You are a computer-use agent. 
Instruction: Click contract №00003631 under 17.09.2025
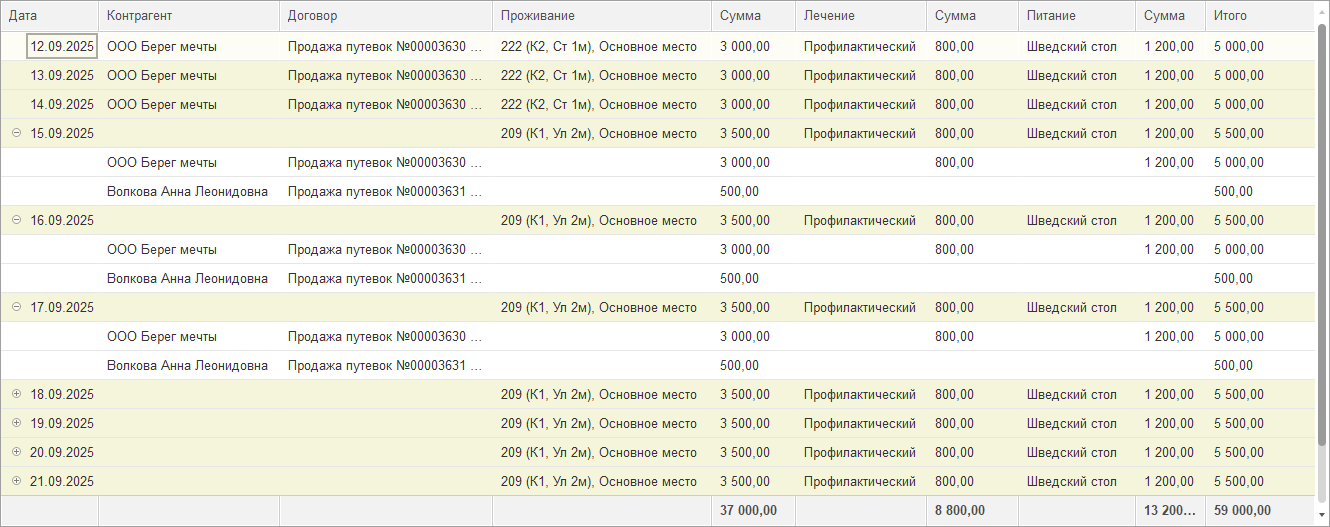384,365
